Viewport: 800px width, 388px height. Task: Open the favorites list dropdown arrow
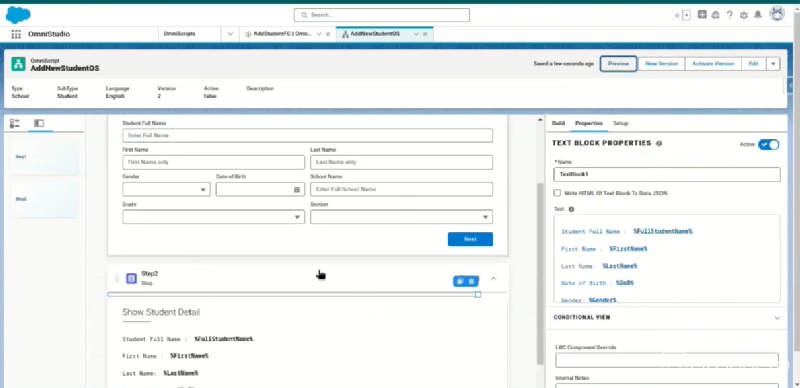coord(687,15)
